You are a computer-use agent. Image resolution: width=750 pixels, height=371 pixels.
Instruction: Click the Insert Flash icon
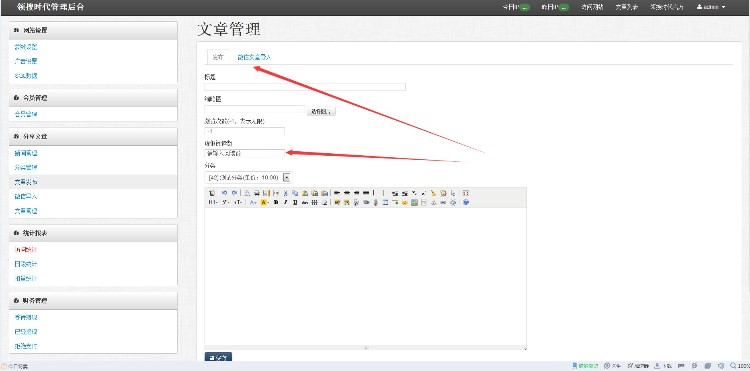coord(356,202)
